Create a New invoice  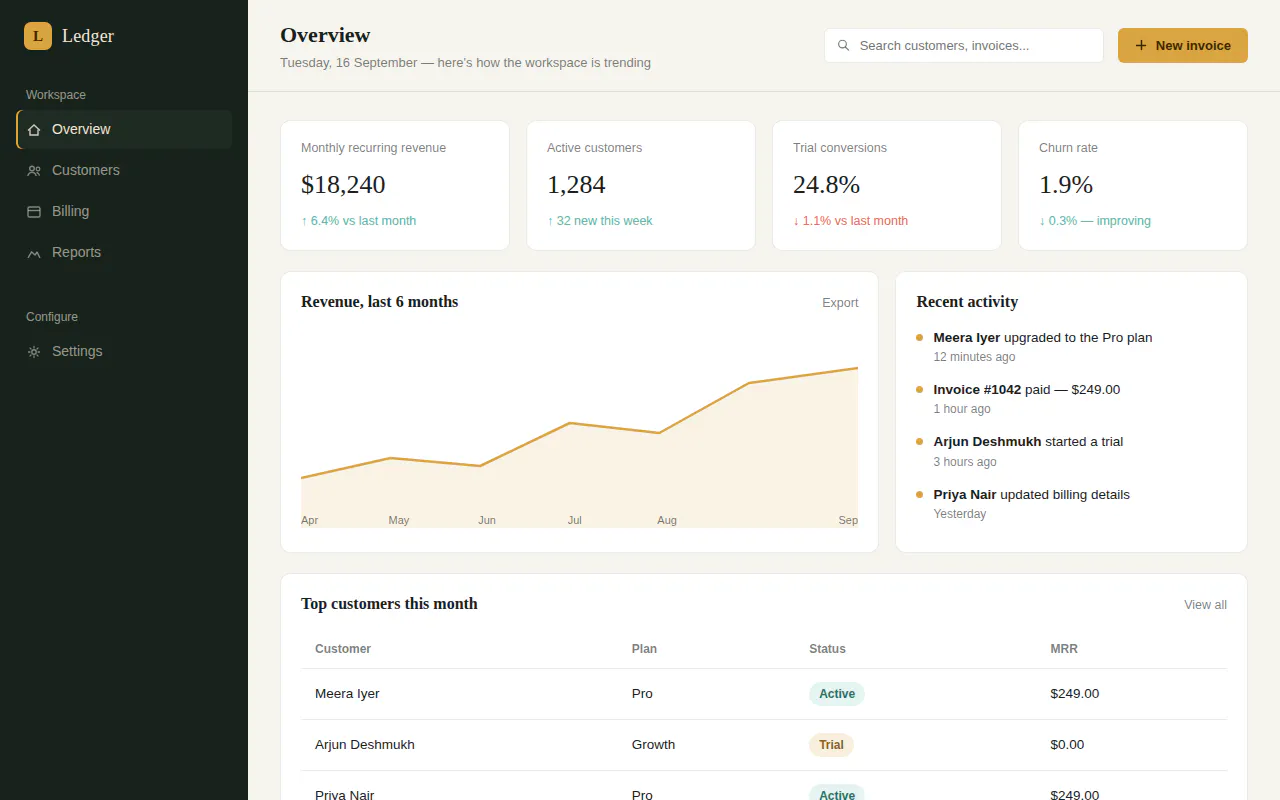[x=1183, y=46]
